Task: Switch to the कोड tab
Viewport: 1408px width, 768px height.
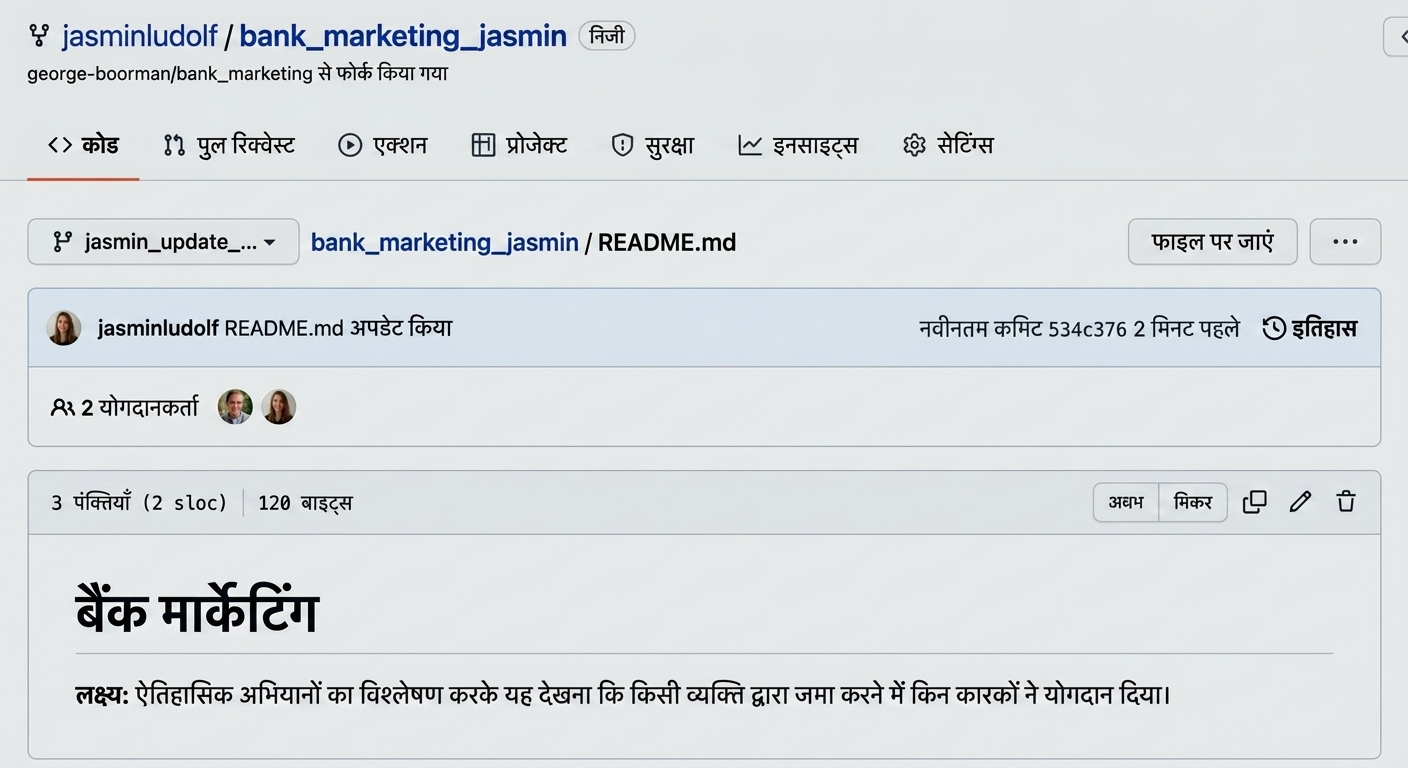Action: 83,145
